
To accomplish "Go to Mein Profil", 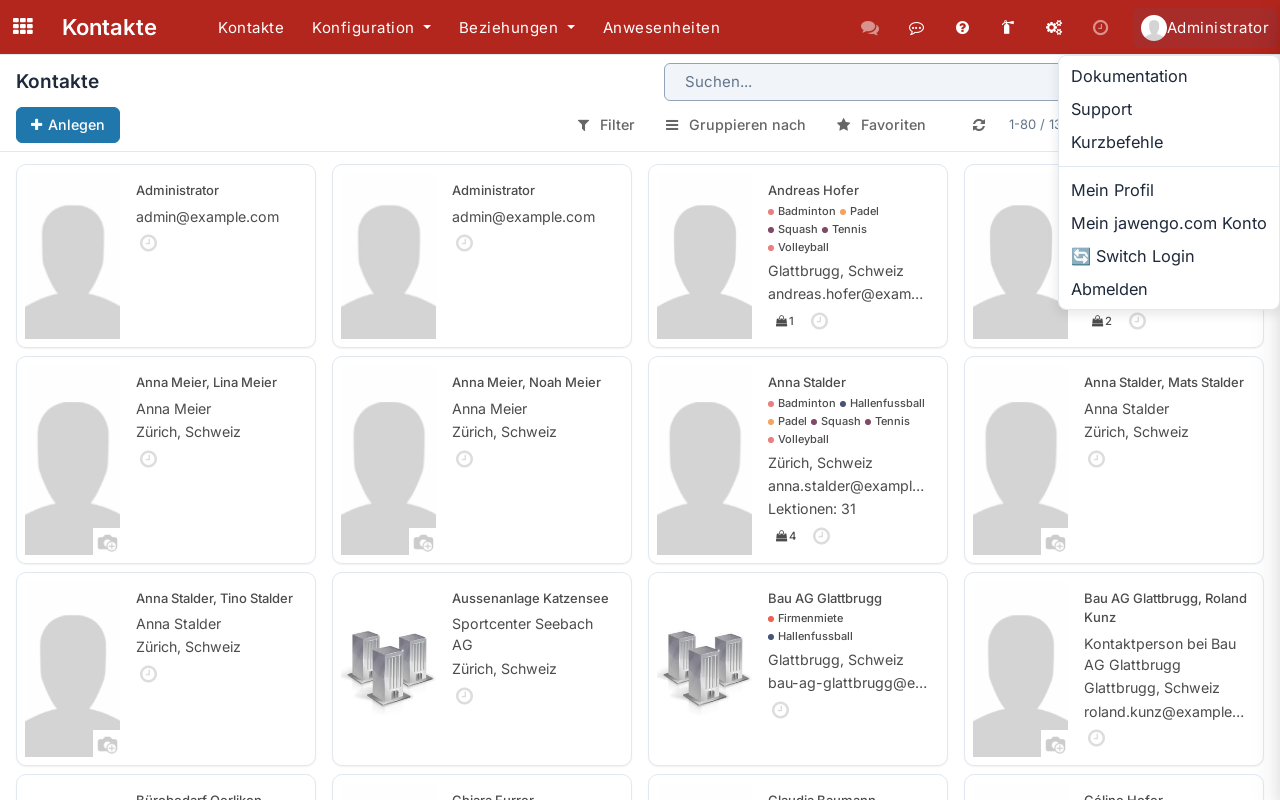I will (x=1169, y=190).
